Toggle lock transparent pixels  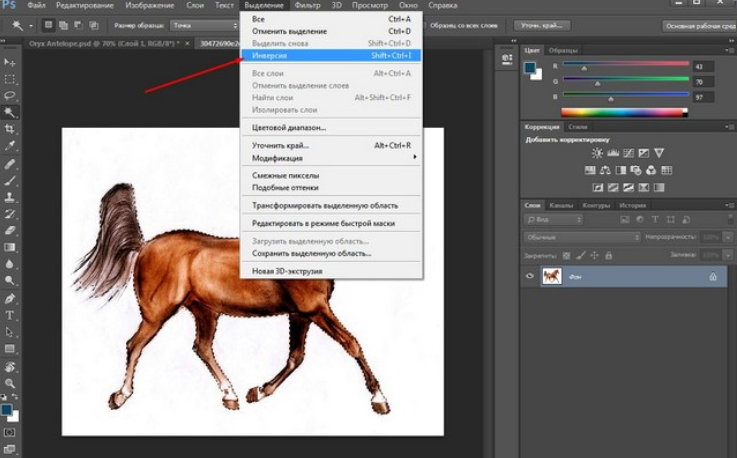coord(566,255)
